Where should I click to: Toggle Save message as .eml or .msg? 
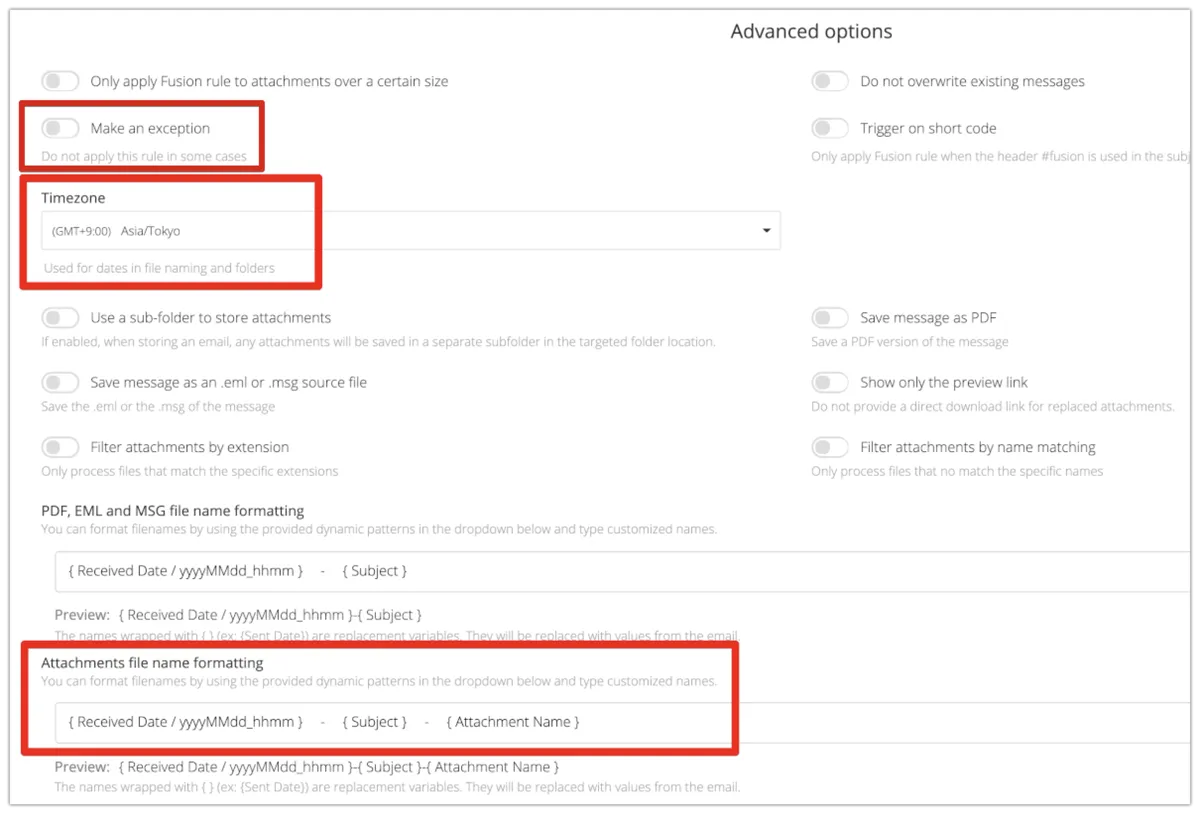click(x=60, y=382)
